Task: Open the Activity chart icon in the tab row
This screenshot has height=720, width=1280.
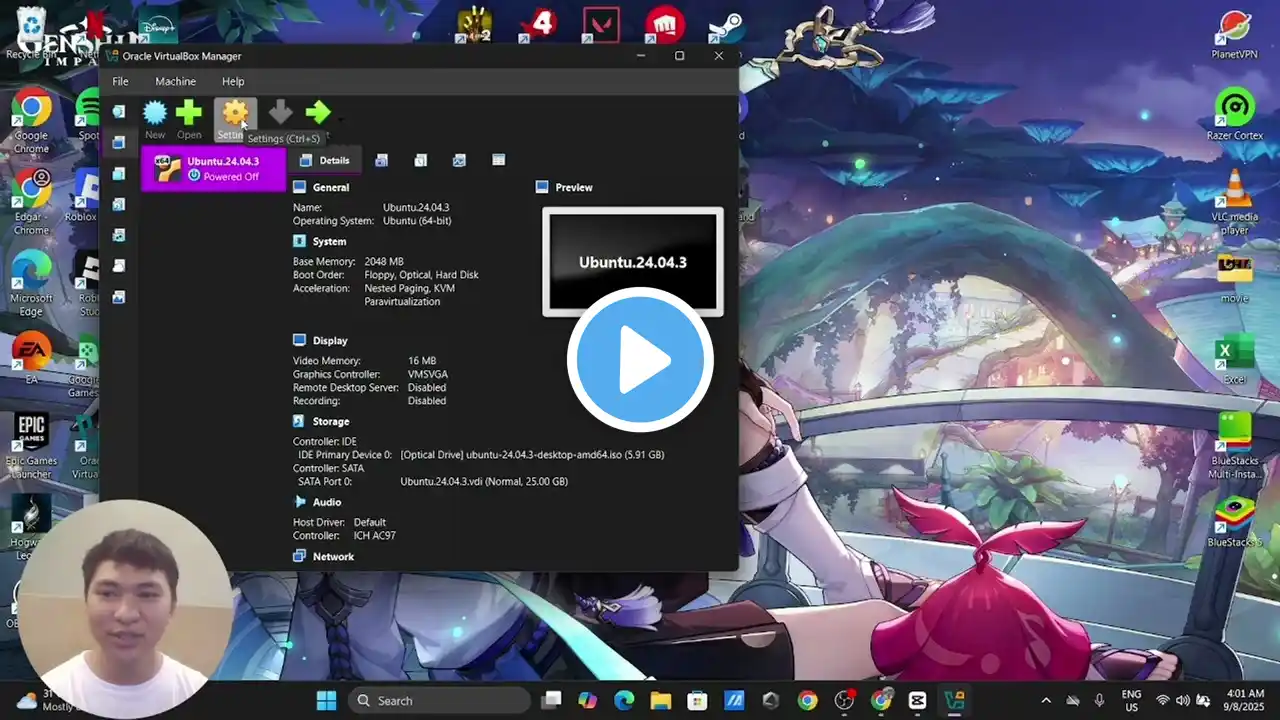Action: pyautogui.click(x=459, y=160)
